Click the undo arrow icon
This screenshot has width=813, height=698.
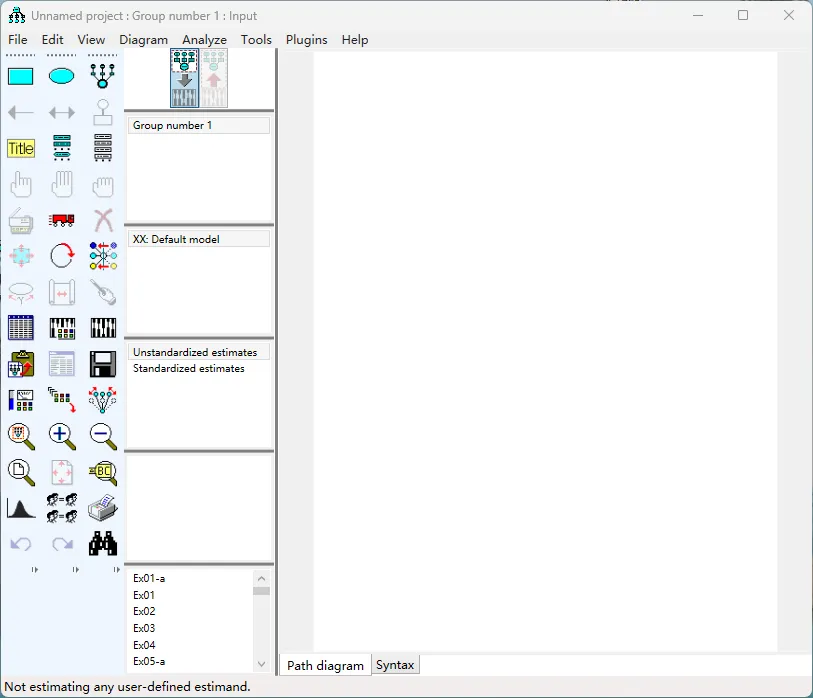pos(21,545)
